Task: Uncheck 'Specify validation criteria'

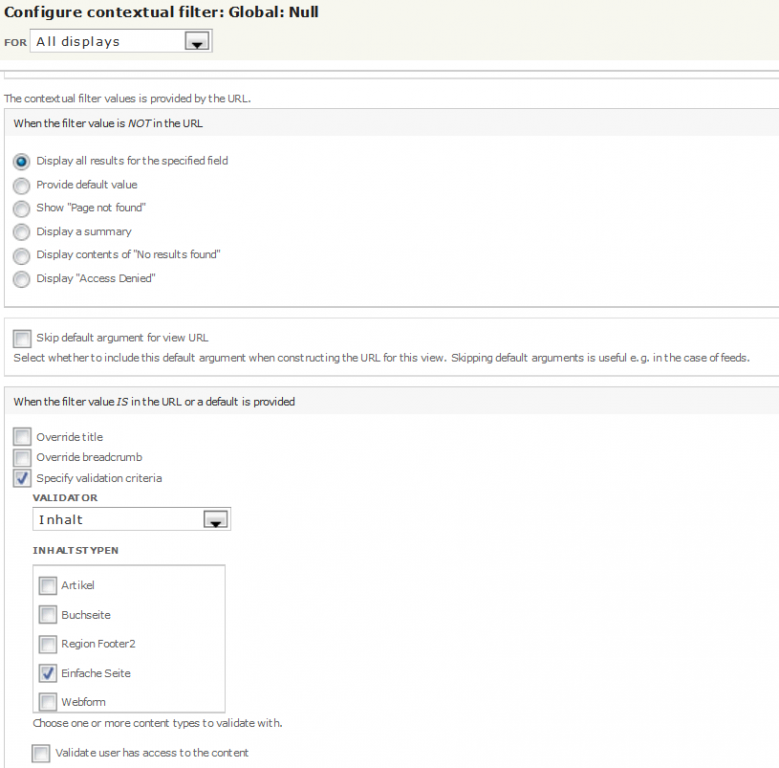Action: [x=22, y=478]
